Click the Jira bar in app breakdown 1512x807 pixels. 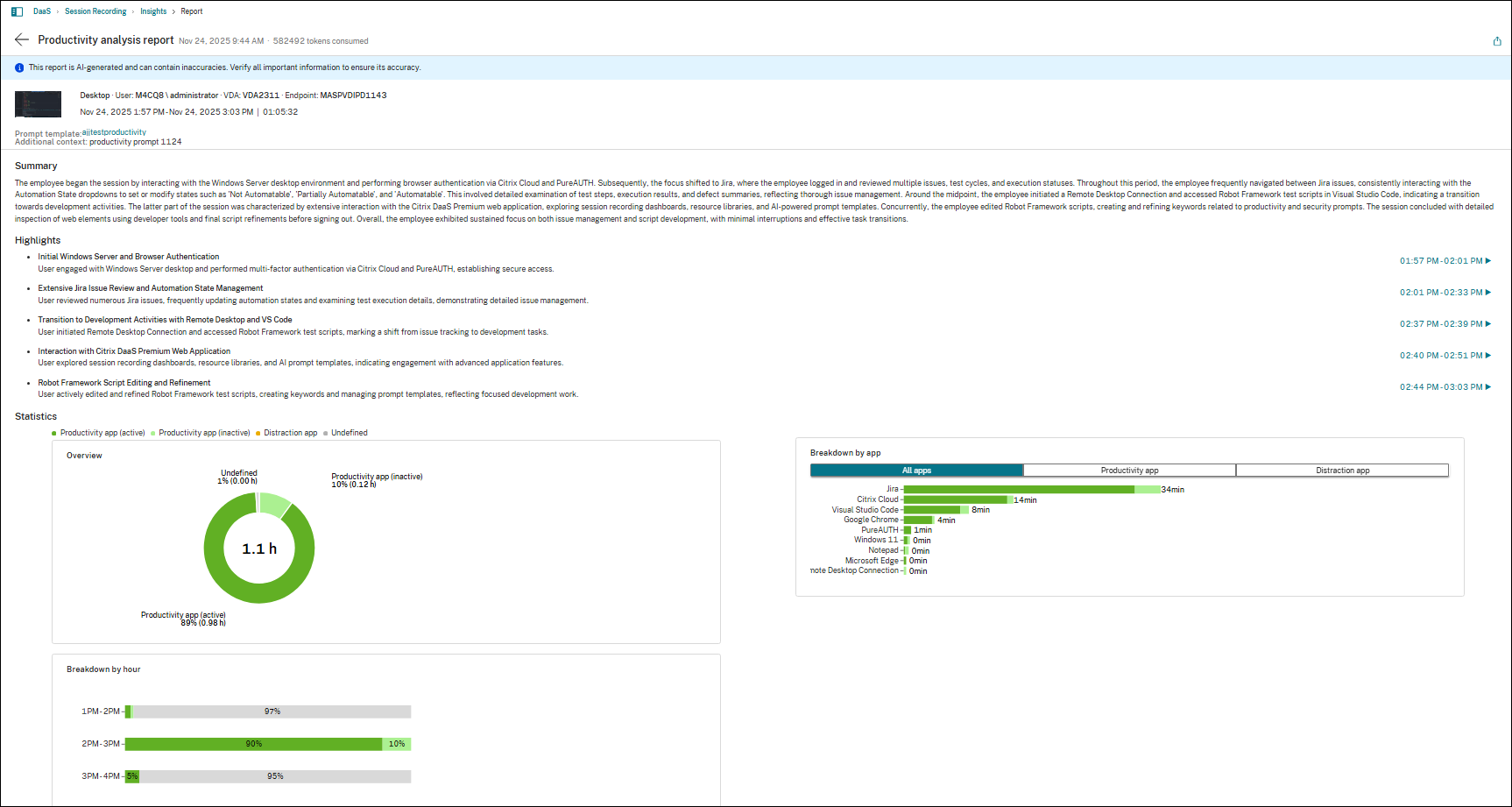click(x=1018, y=490)
